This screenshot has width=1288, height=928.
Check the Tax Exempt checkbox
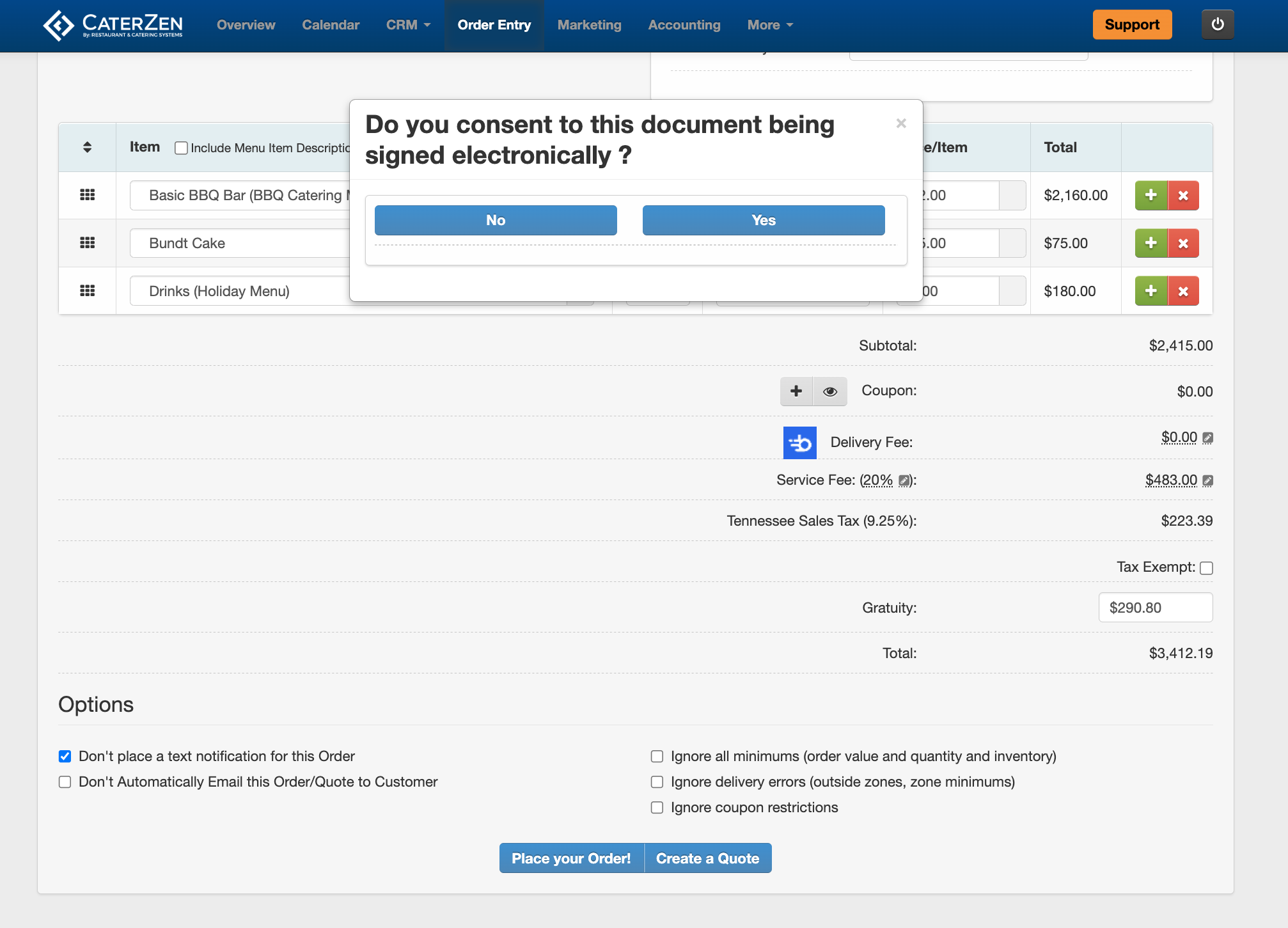pos(1206,568)
